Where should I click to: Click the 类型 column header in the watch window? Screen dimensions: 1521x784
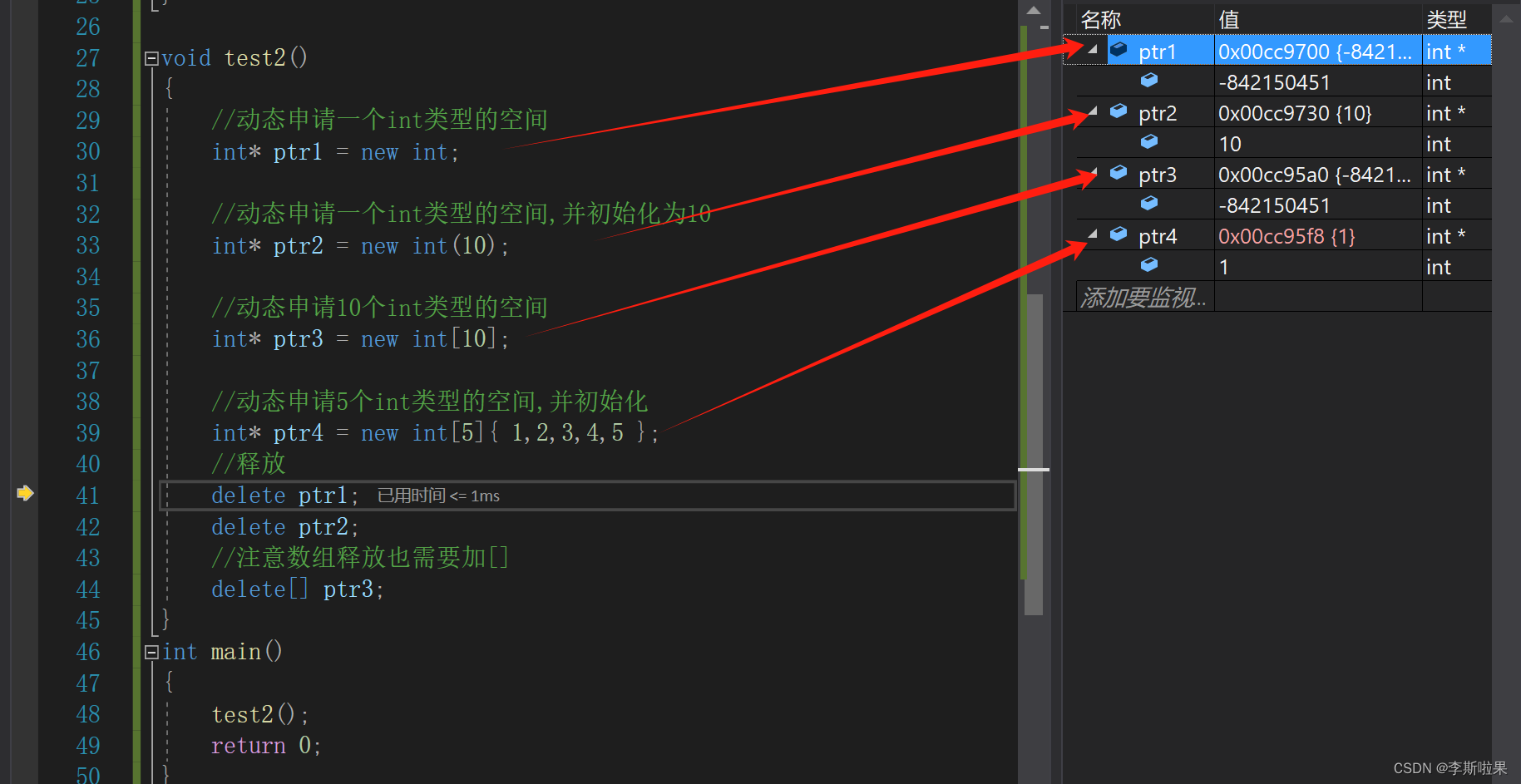1445,18
